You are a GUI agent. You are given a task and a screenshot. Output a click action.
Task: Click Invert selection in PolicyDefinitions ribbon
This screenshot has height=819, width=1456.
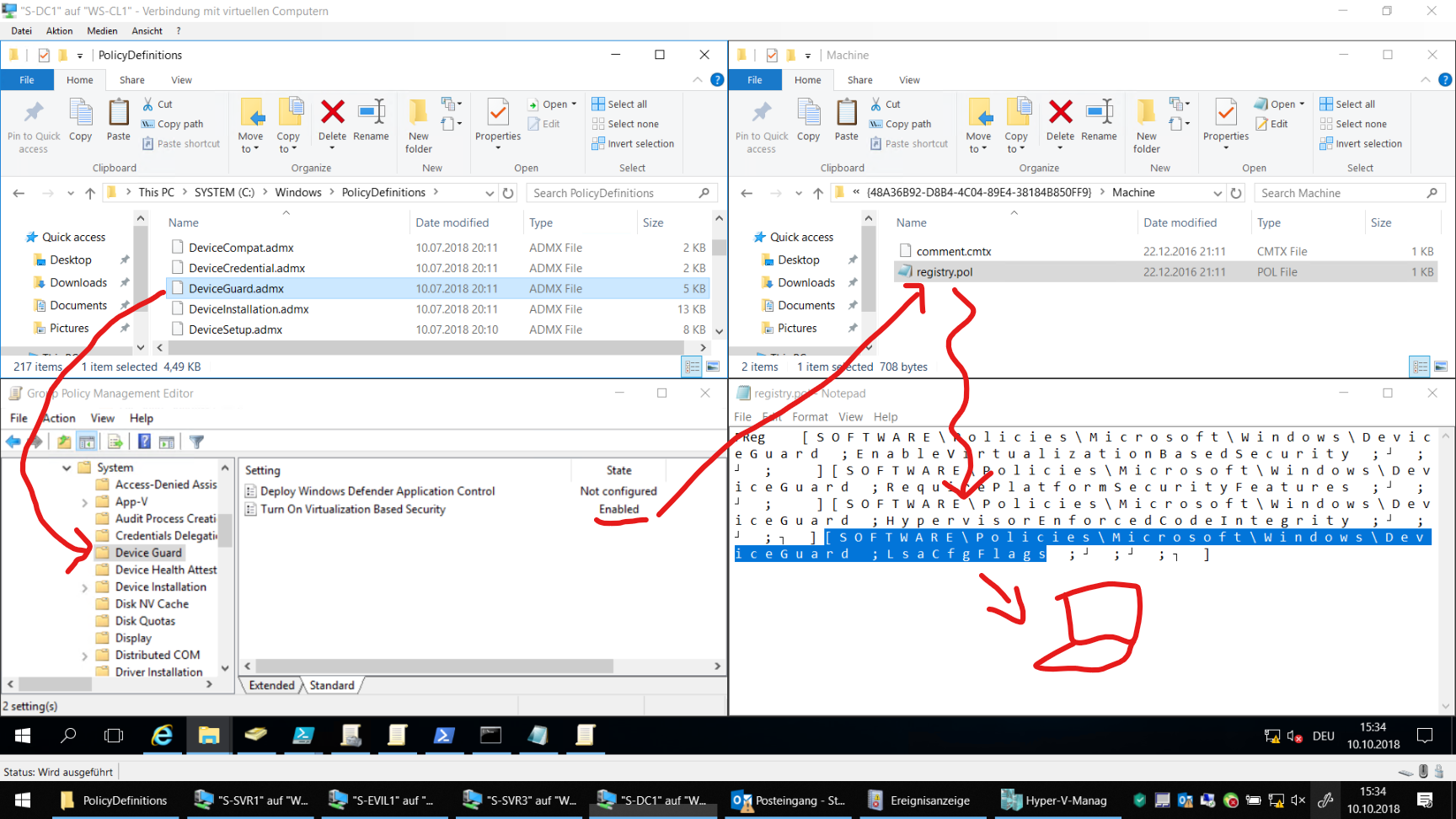coord(633,143)
